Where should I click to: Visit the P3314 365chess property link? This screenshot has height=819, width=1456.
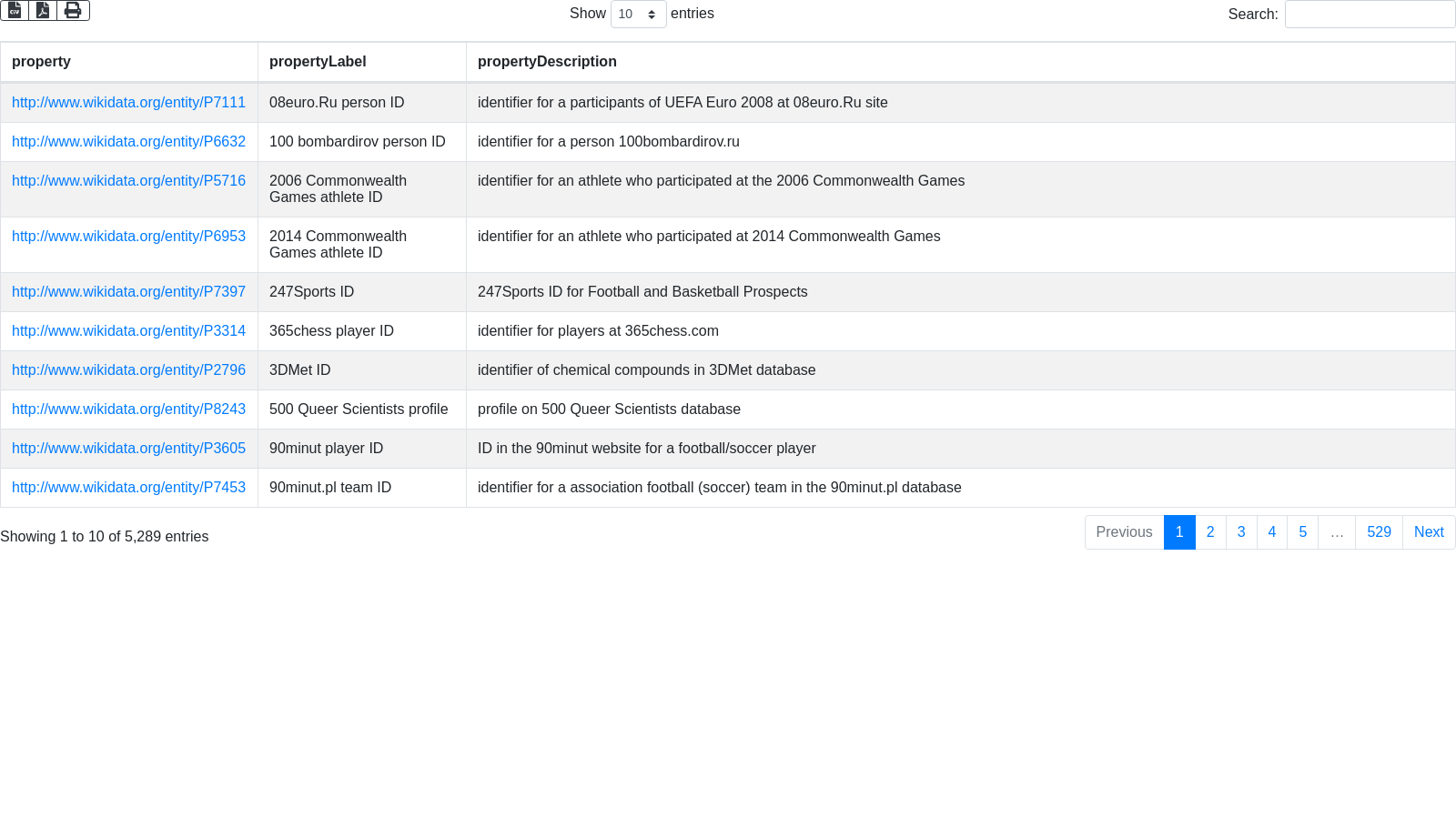128,331
